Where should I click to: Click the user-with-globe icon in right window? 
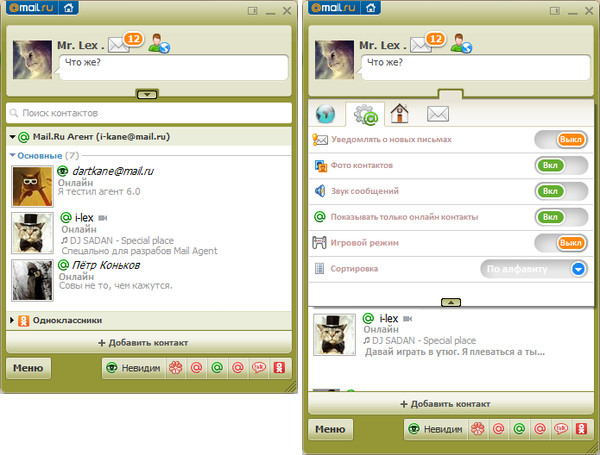click(461, 43)
